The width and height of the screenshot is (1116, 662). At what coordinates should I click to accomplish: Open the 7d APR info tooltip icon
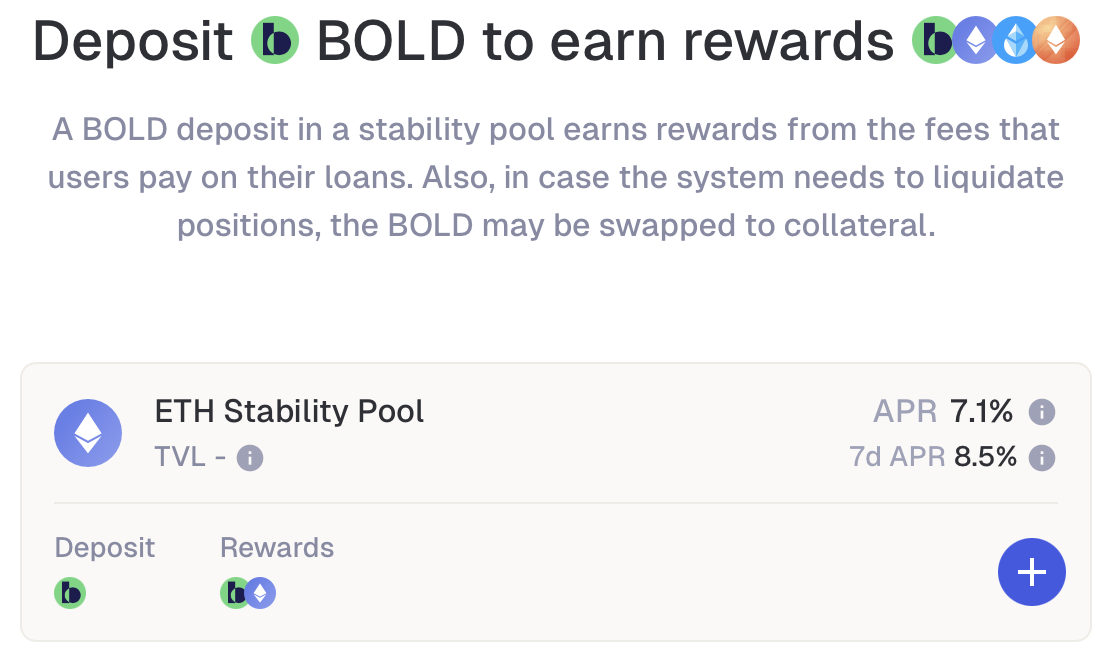pyautogui.click(x=1041, y=457)
